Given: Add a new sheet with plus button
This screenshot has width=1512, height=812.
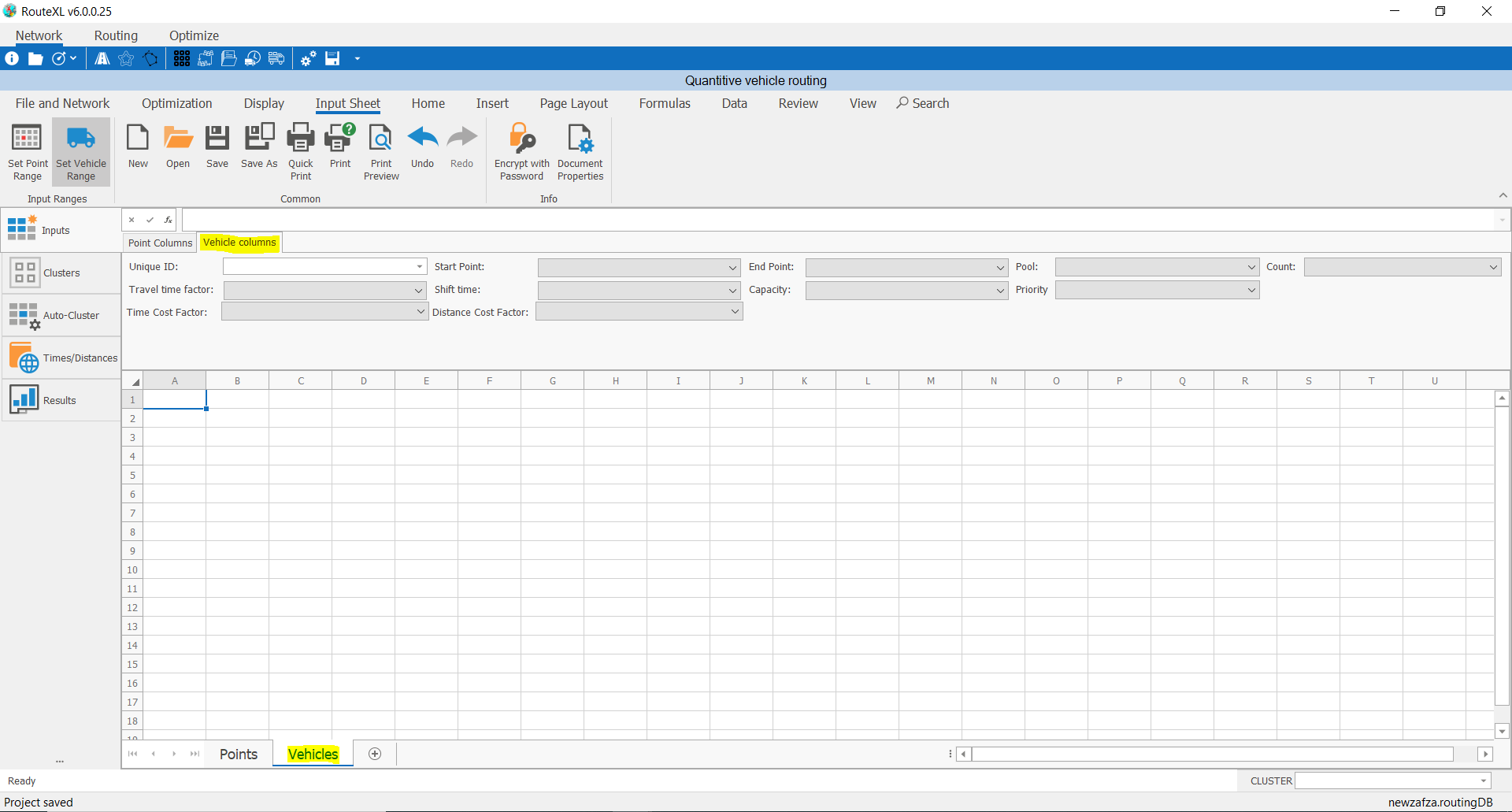Looking at the screenshot, I should point(375,754).
